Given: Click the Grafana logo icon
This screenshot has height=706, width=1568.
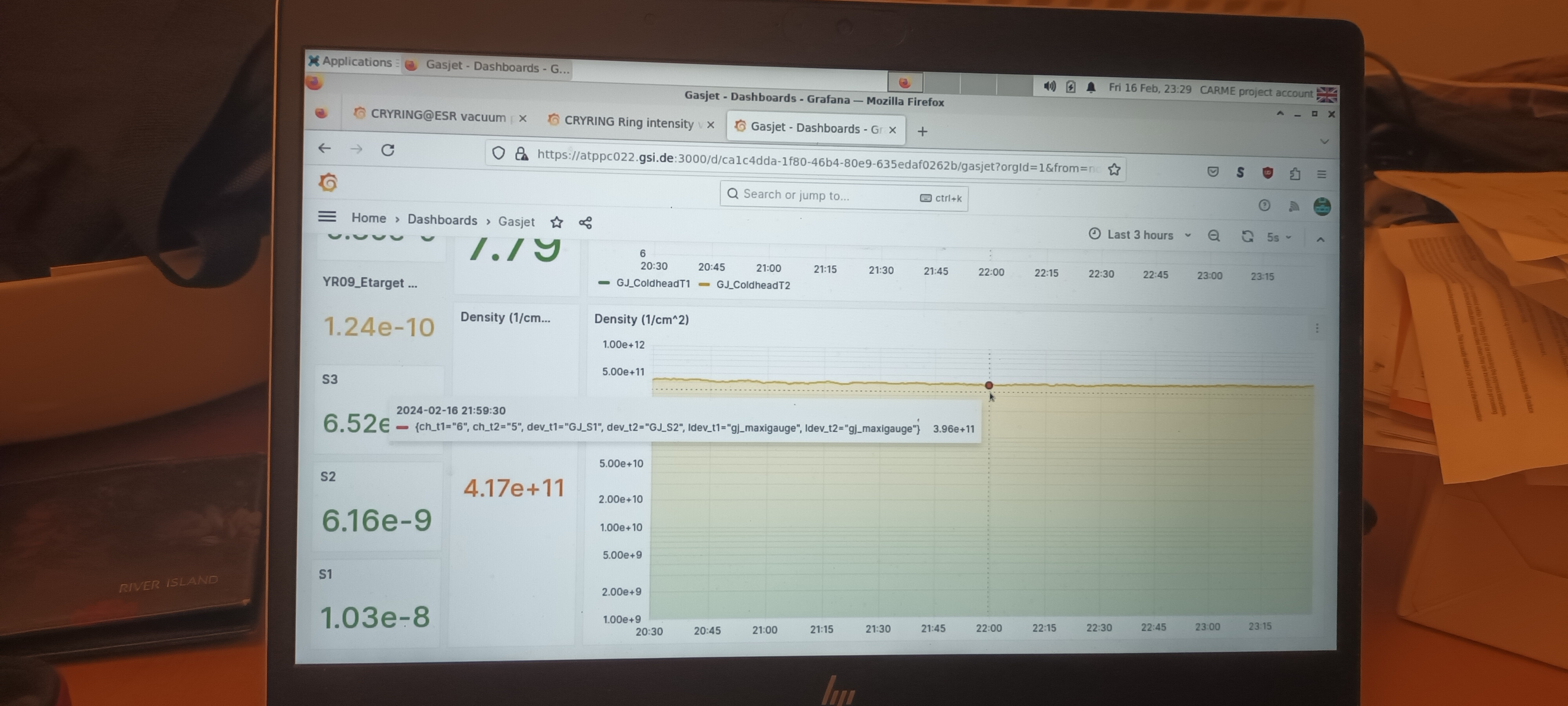Looking at the screenshot, I should point(328,182).
